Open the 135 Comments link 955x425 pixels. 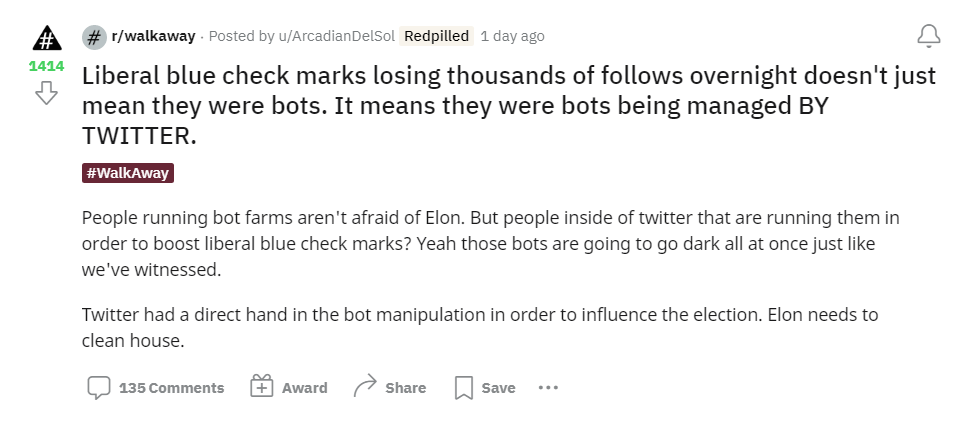coord(172,388)
